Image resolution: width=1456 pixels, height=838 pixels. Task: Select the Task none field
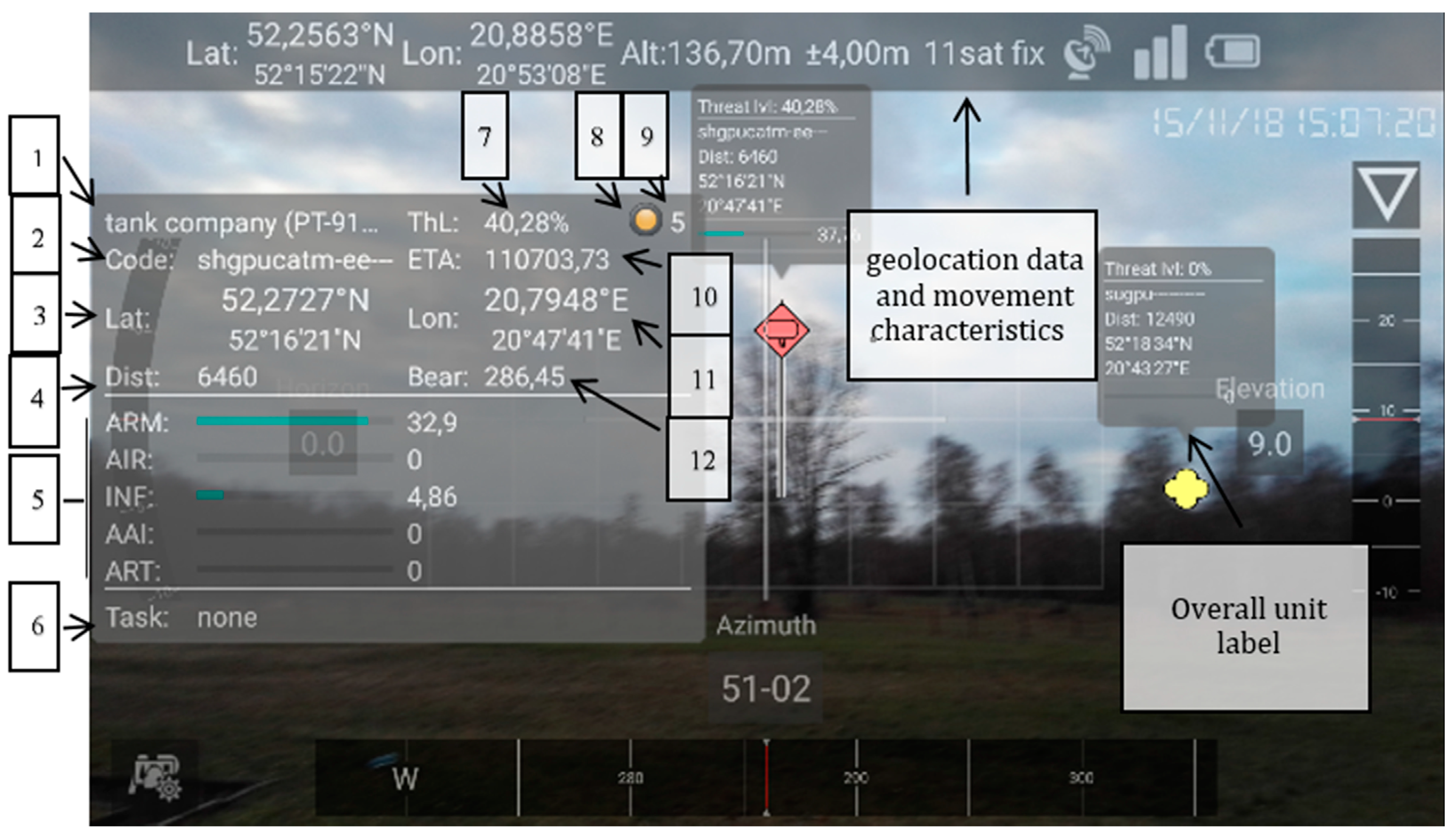point(227,618)
